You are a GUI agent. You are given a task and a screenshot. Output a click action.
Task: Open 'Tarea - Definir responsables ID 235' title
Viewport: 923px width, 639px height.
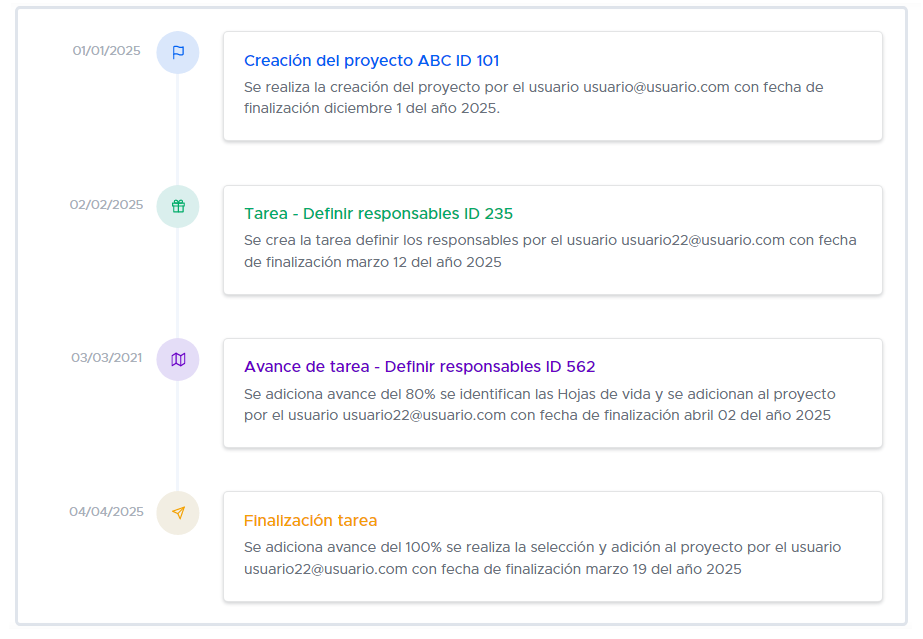point(378,214)
